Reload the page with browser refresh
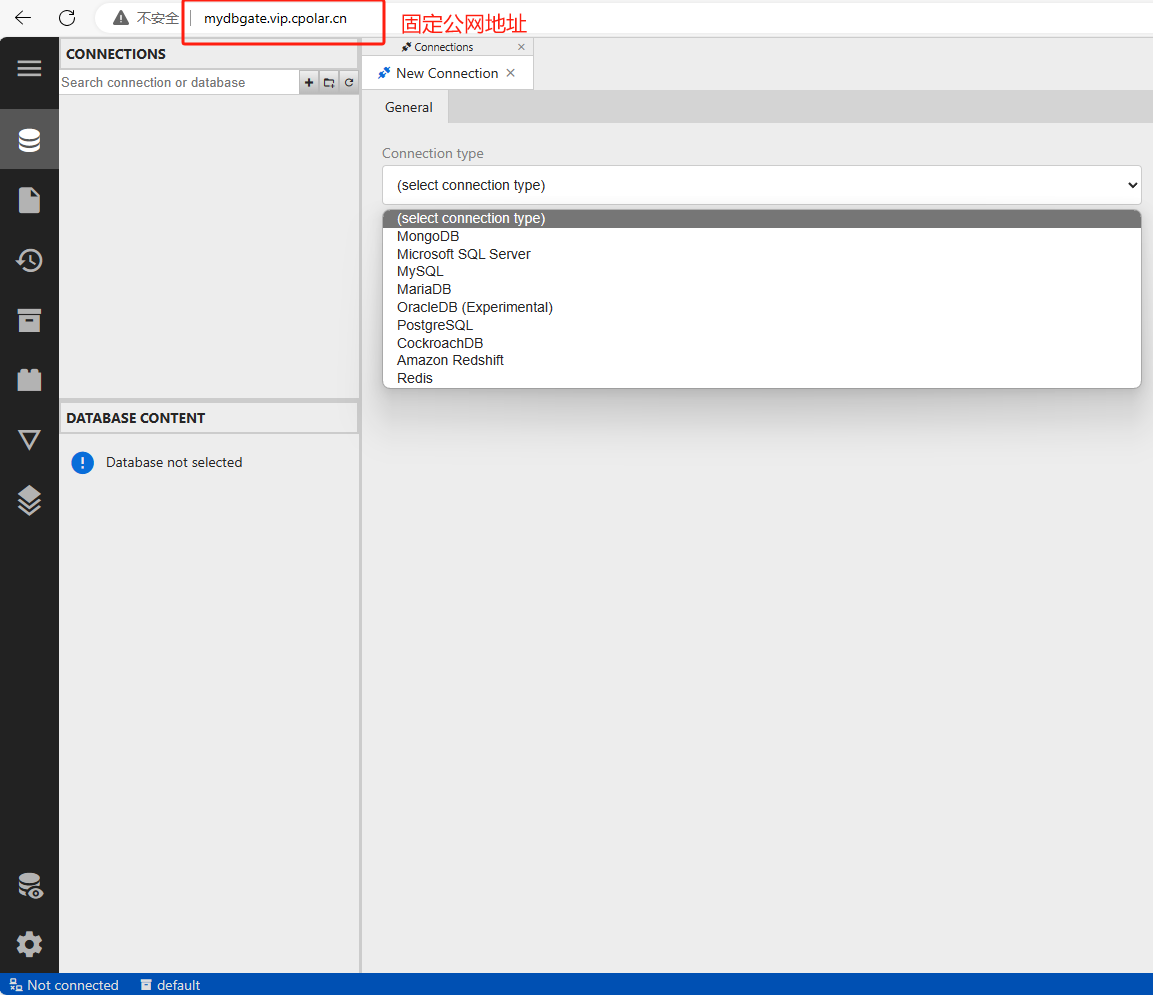 tap(67, 18)
